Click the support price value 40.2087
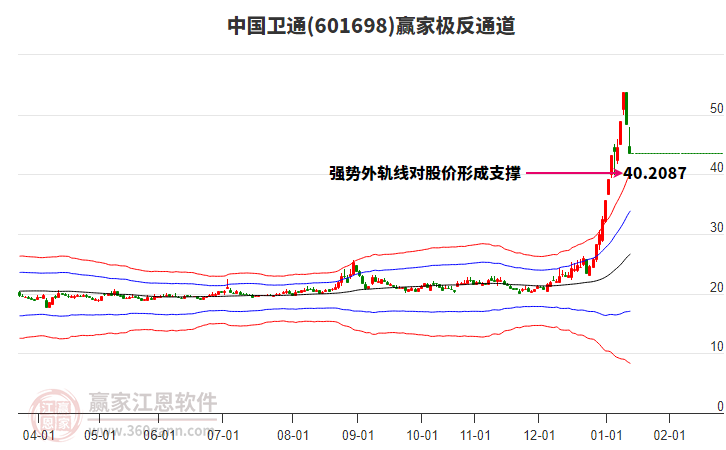Screen dimensions: 726x450 [655, 173]
